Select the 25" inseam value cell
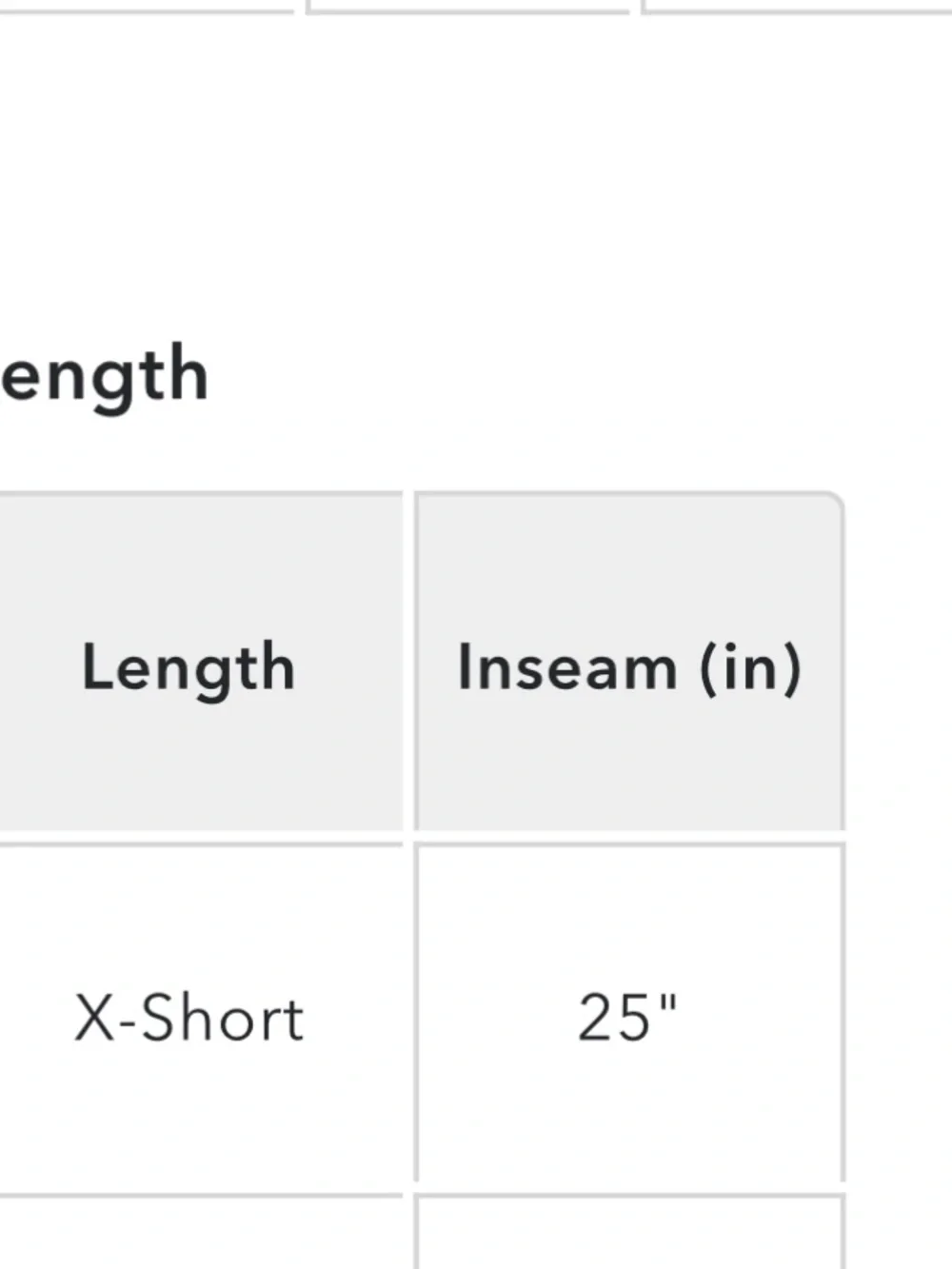Screen dimensions: 952x1269 pyautogui.click(x=629, y=1016)
